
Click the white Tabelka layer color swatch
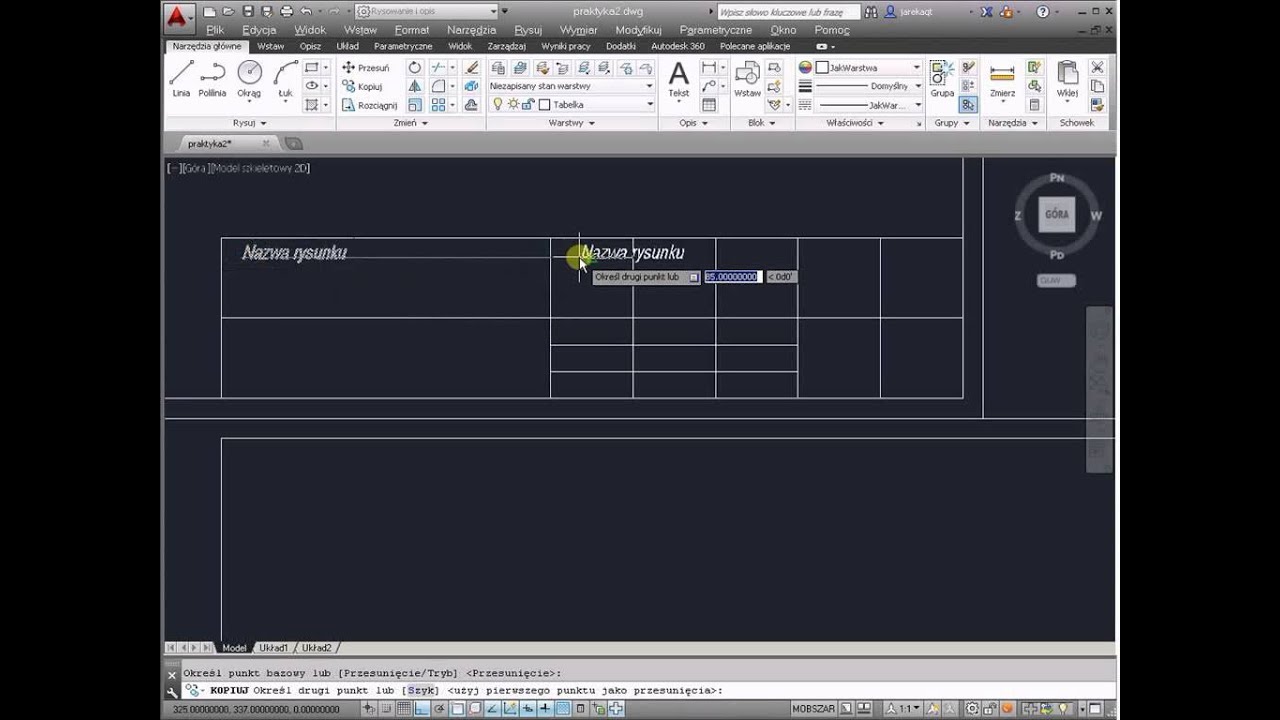[545, 104]
